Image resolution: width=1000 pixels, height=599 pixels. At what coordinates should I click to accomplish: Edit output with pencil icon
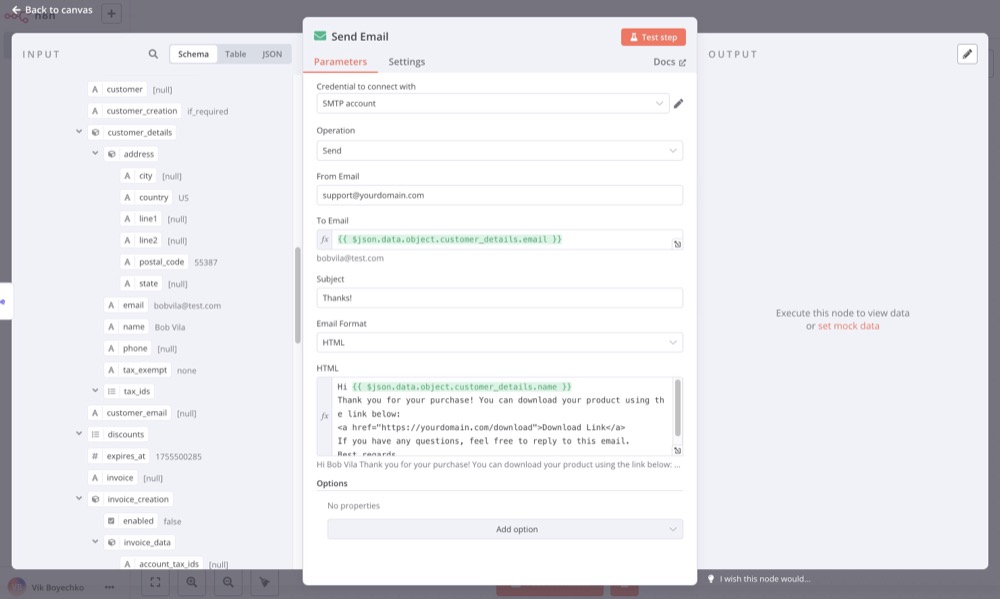(967, 54)
